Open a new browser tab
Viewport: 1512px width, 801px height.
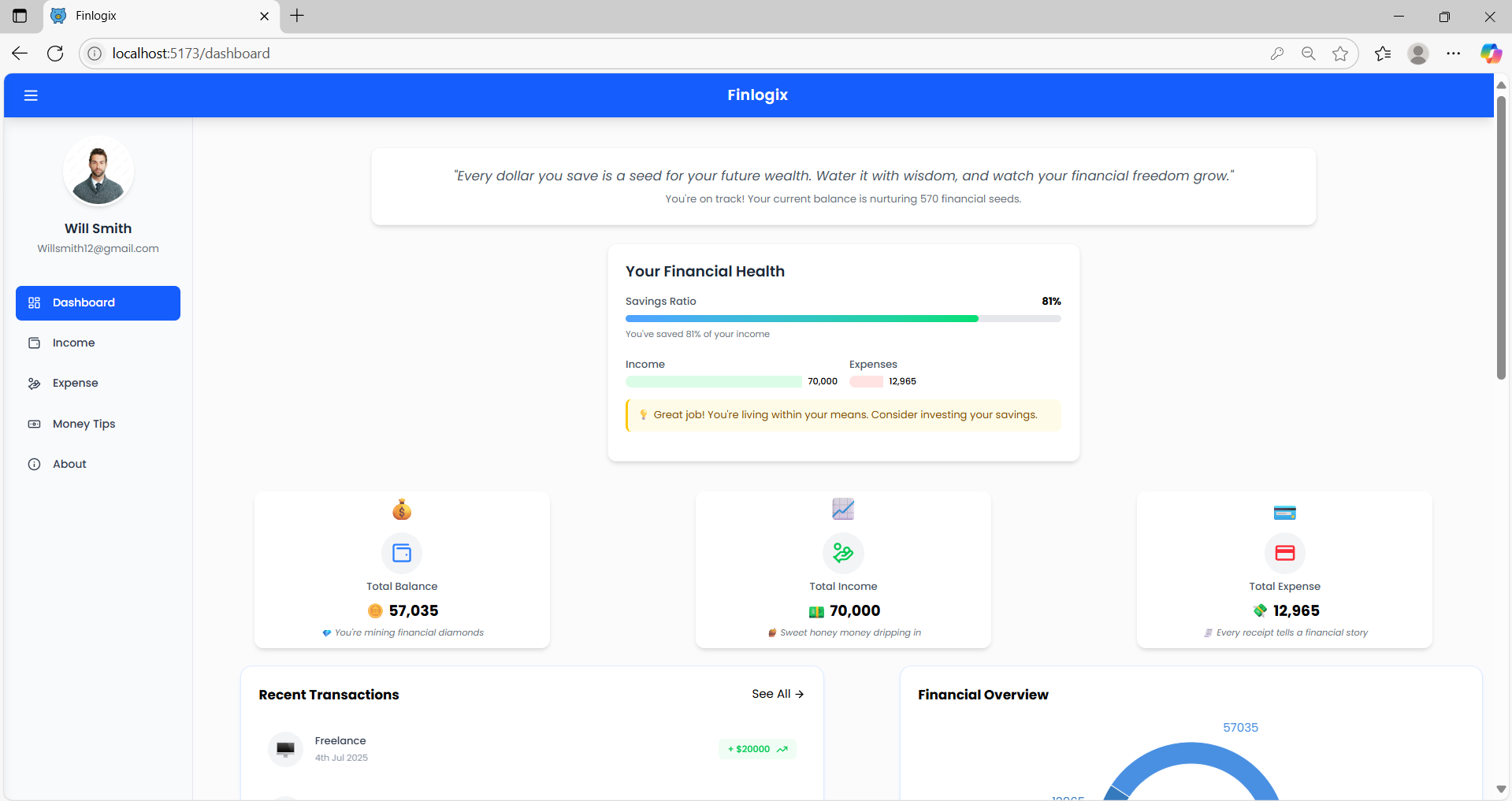pyautogui.click(x=297, y=16)
